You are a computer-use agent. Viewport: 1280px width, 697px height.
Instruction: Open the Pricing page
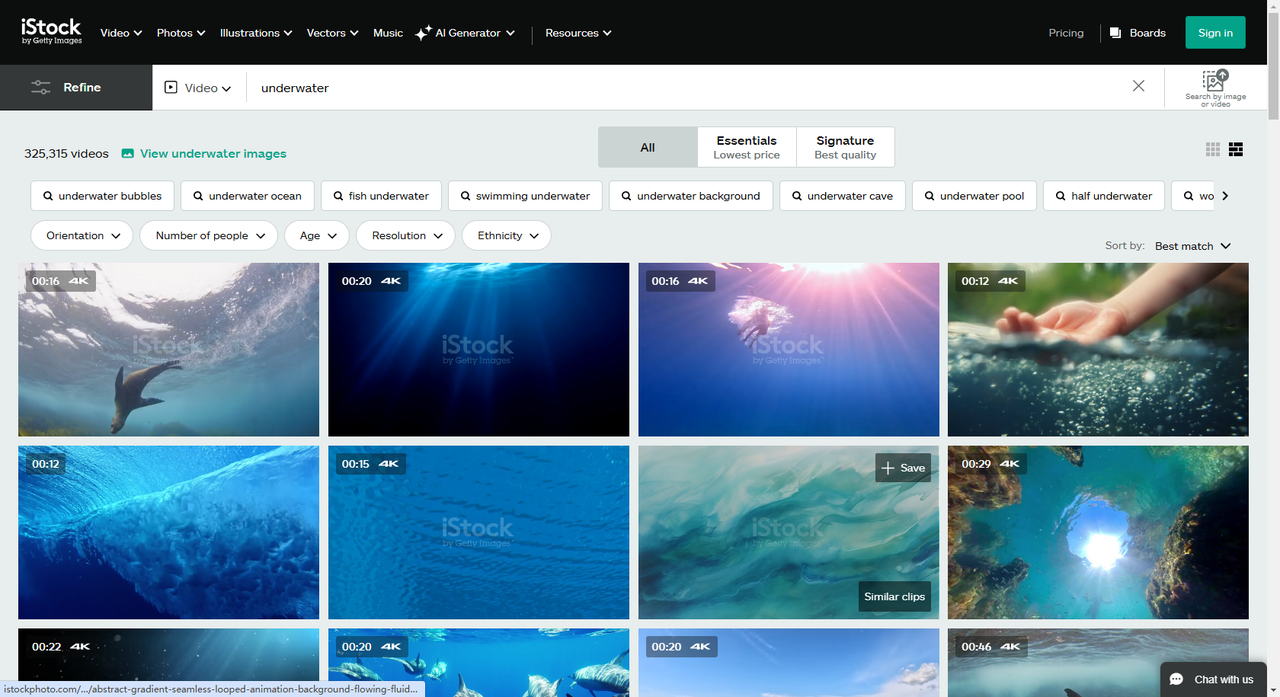(x=1066, y=33)
